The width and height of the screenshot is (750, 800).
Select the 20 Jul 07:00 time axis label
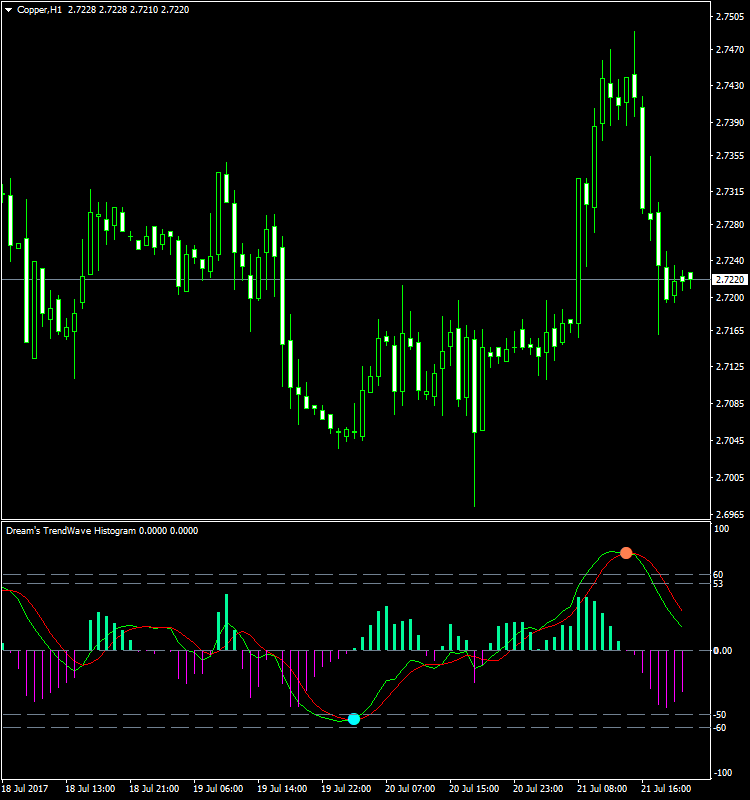click(x=410, y=789)
